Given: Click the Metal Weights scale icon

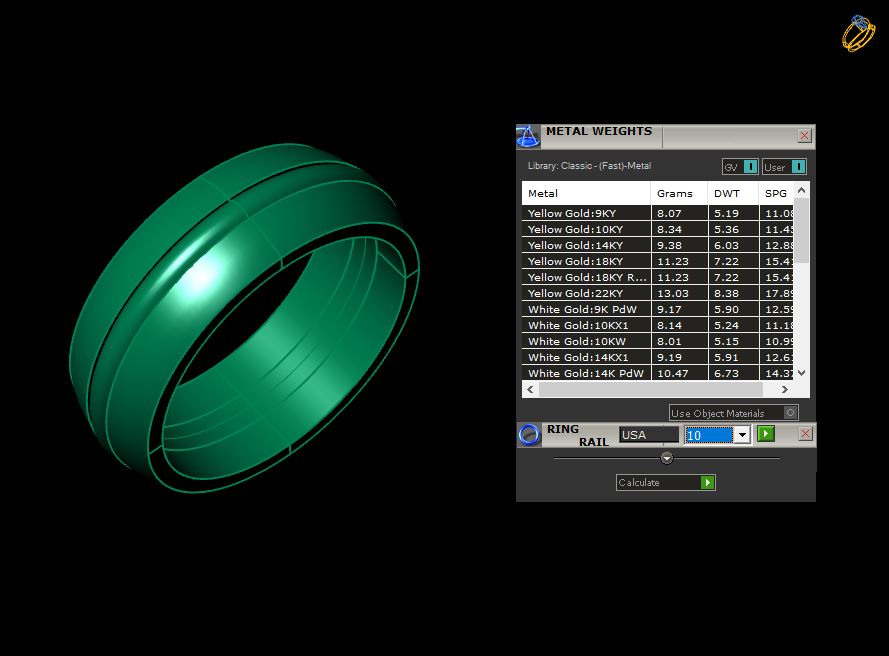Looking at the screenshot, I should tap(528, 137).
